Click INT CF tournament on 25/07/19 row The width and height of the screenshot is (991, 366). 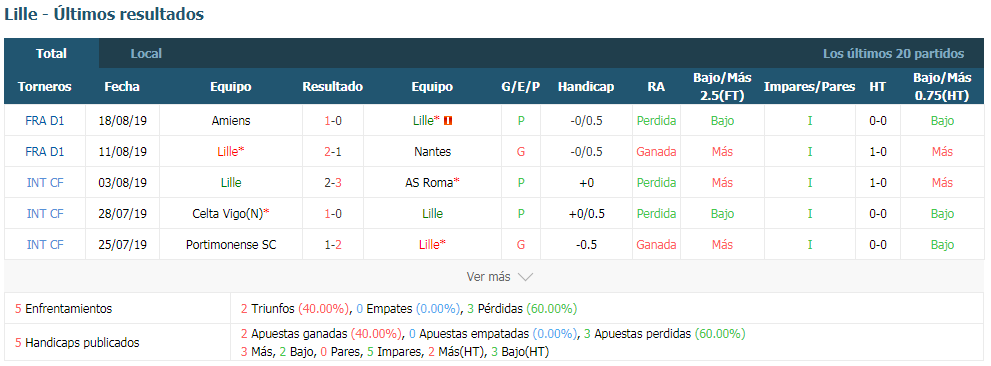45,245
